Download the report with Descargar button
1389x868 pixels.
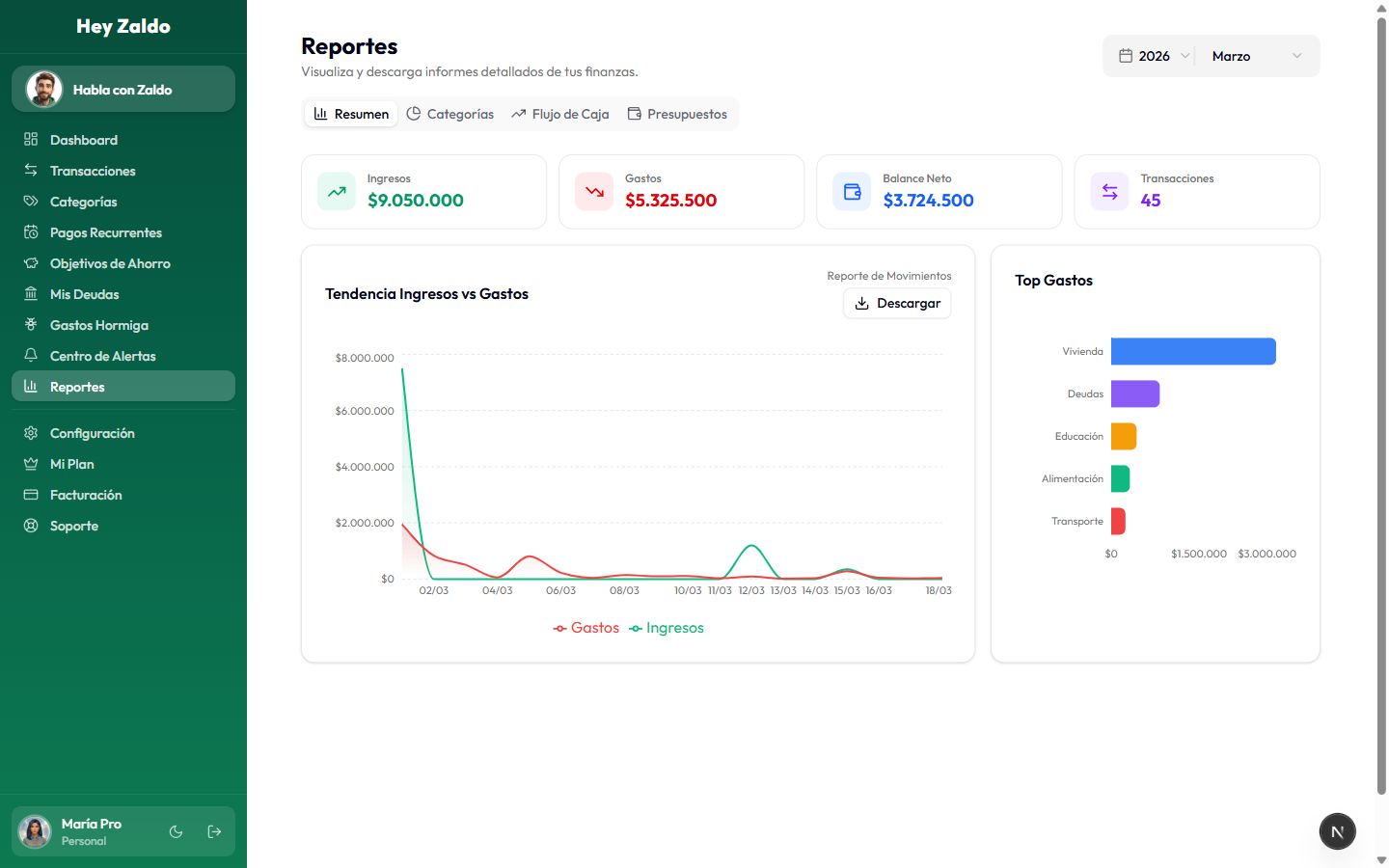(x=897, y=303)
